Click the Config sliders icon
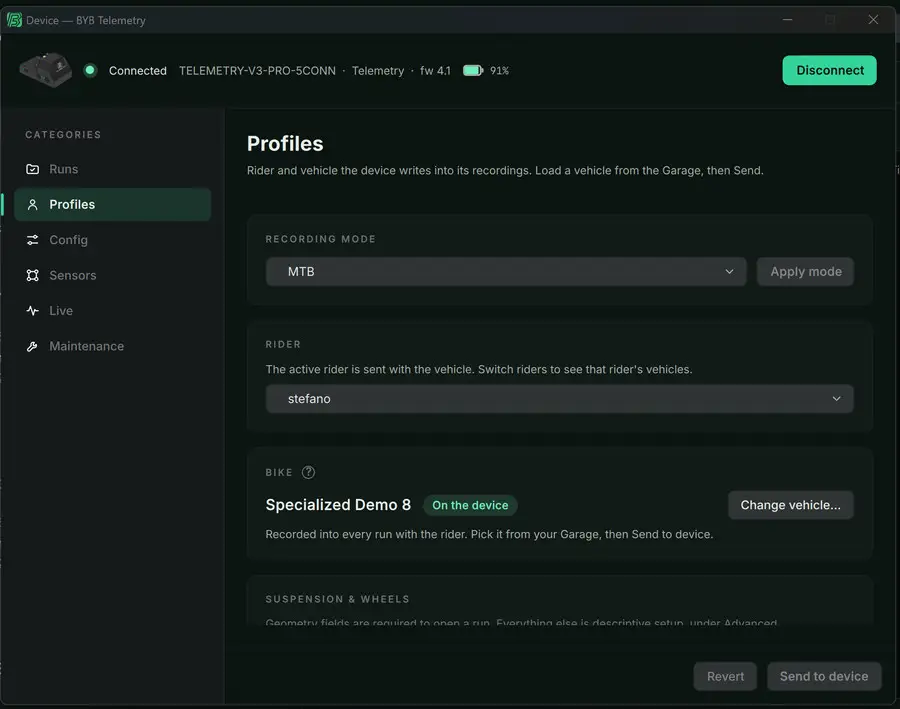Image resolution: width=900 pixels, height=709 pixels. 33,240
